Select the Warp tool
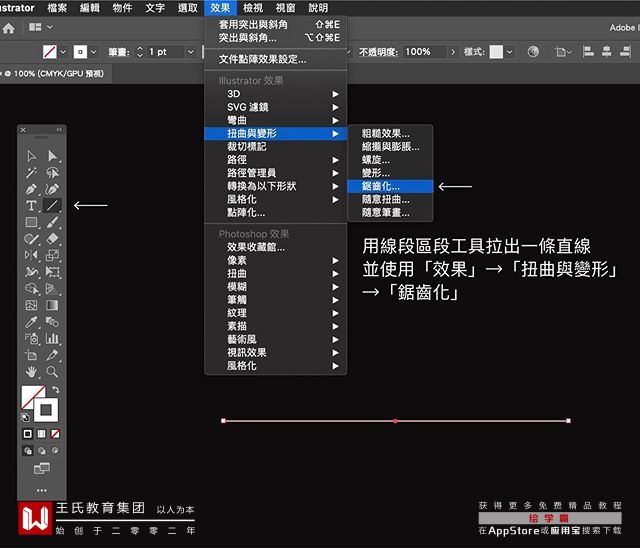The width and height of the screenshot is (640, 548). 31,272
